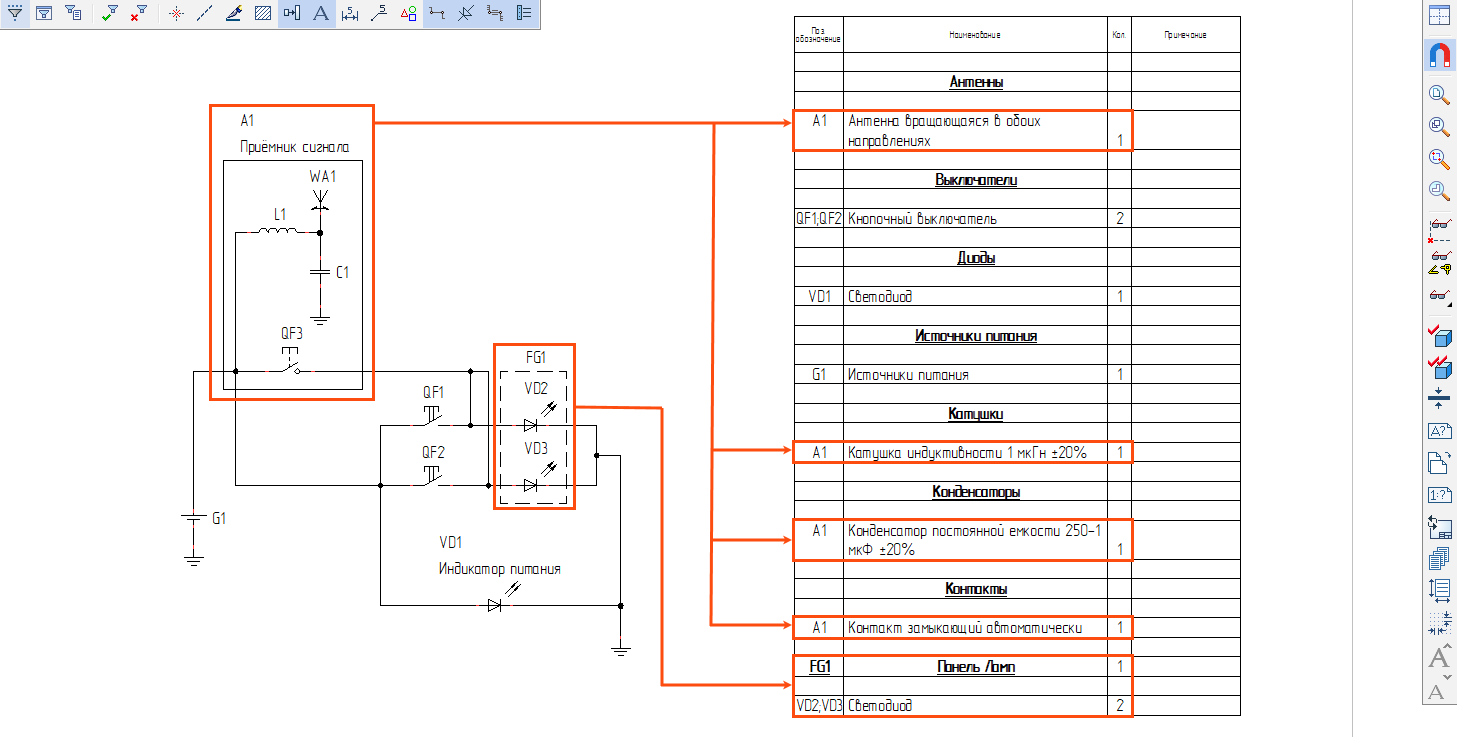Click the filter with red cross icon
The image size is (1457, 737).
140,13
